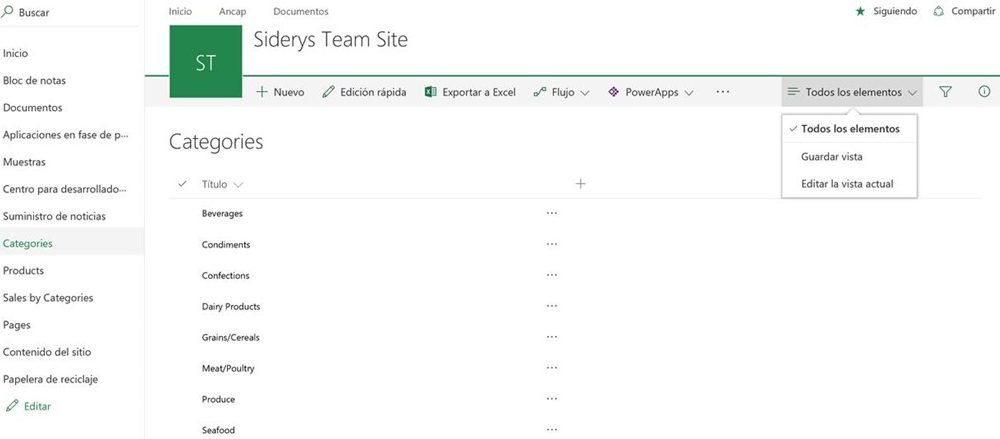Open the ellipsis menu for Produce

552,399
